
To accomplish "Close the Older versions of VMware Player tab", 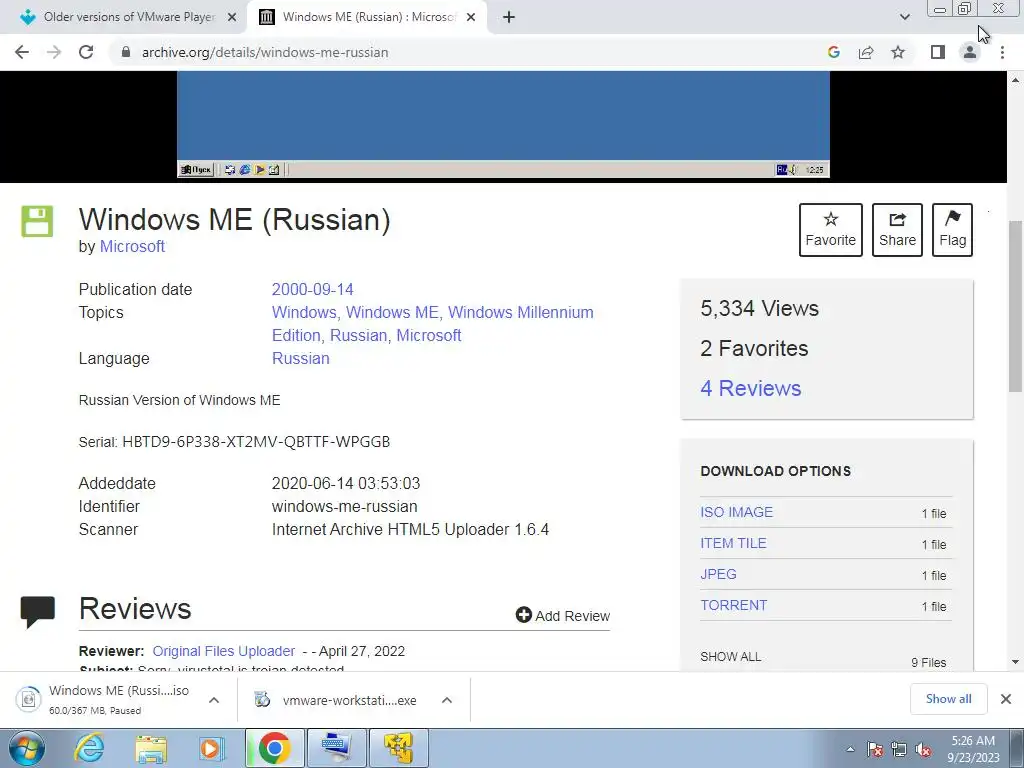I will [232, 18].
